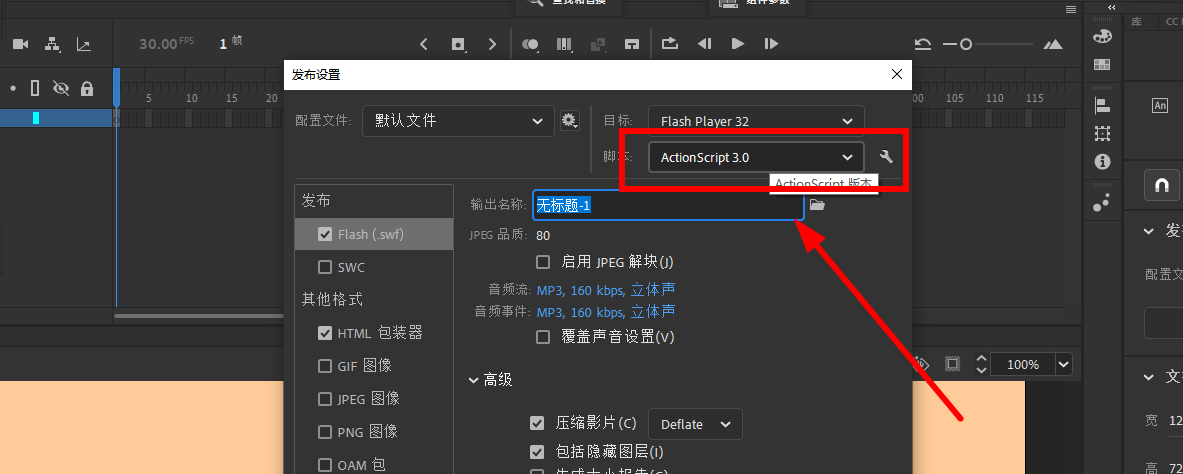Screen dimensions: 1183x474
Task: Click the highlight layers dot icon
Action: (x=13, y=88)
